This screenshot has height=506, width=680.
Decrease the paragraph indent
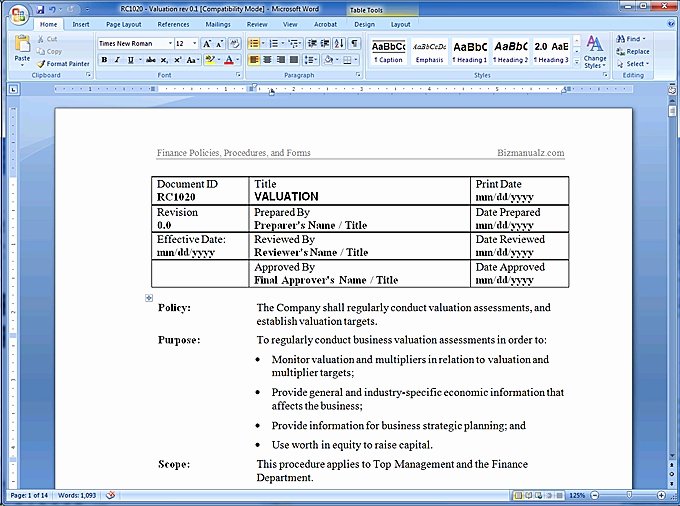(x=312, y=43)
